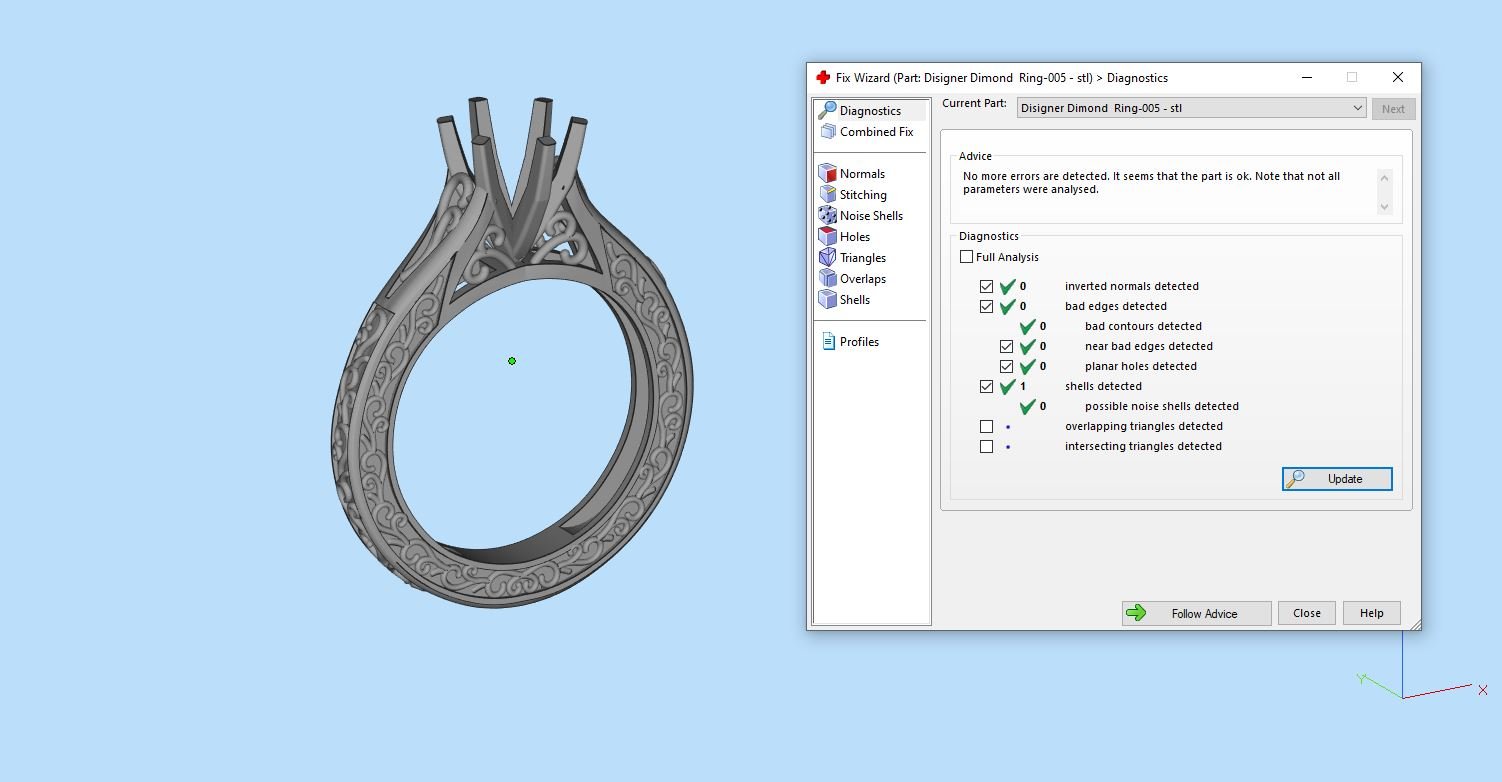Open the Normals fix page icon
This screenshot has height=782, width=1502.
(x=827, y=174)
